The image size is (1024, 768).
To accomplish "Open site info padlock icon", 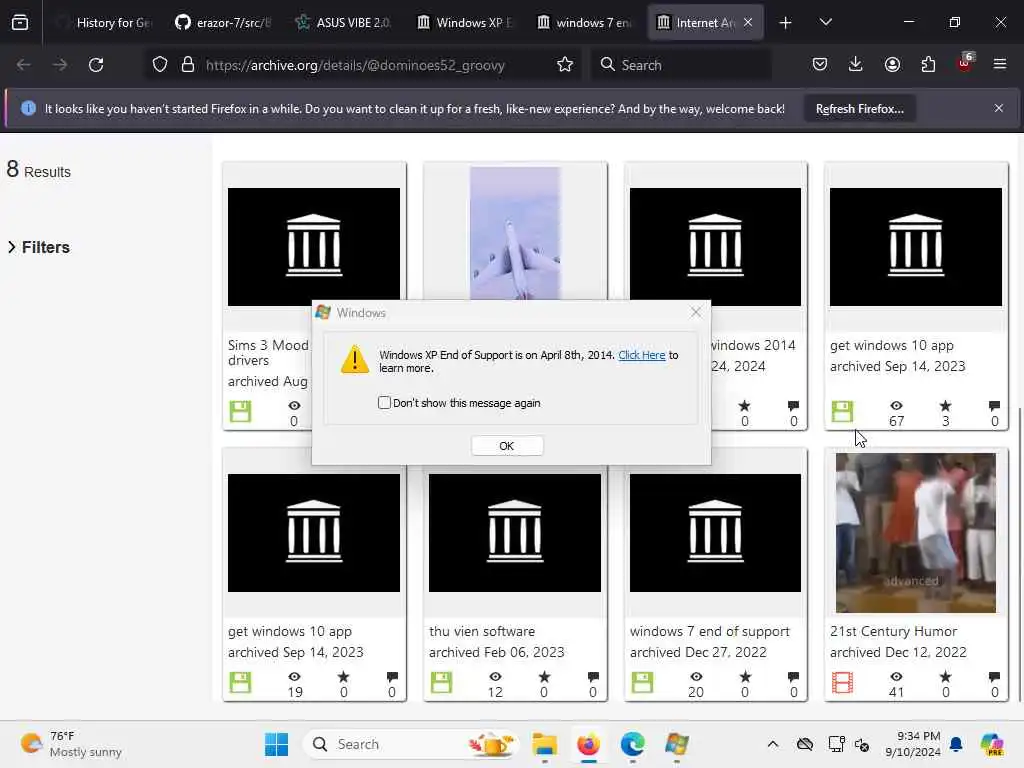I will point(188,65).
